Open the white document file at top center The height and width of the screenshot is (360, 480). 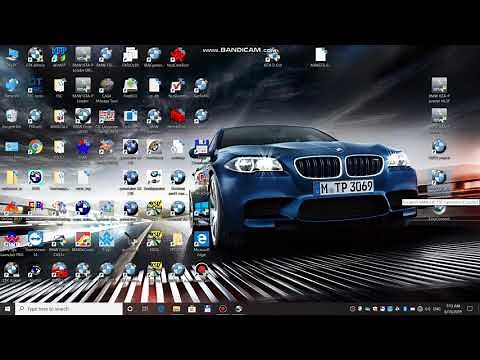tap(321, 57)
